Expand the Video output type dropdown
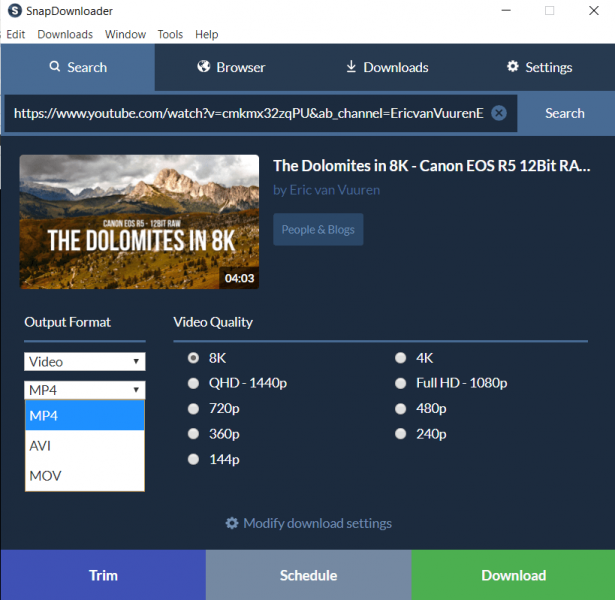The image size is (615, 600). 85,361
